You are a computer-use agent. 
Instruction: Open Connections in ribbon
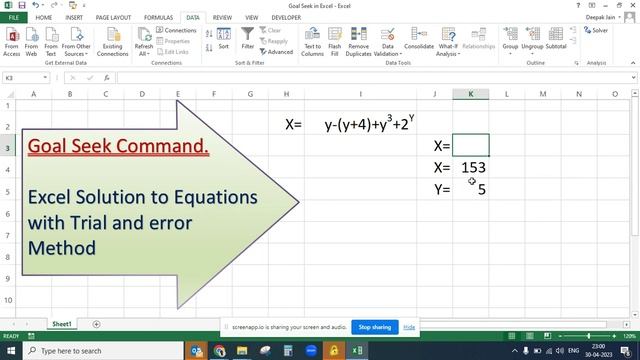pyautogui.click(x=176, y=30)
